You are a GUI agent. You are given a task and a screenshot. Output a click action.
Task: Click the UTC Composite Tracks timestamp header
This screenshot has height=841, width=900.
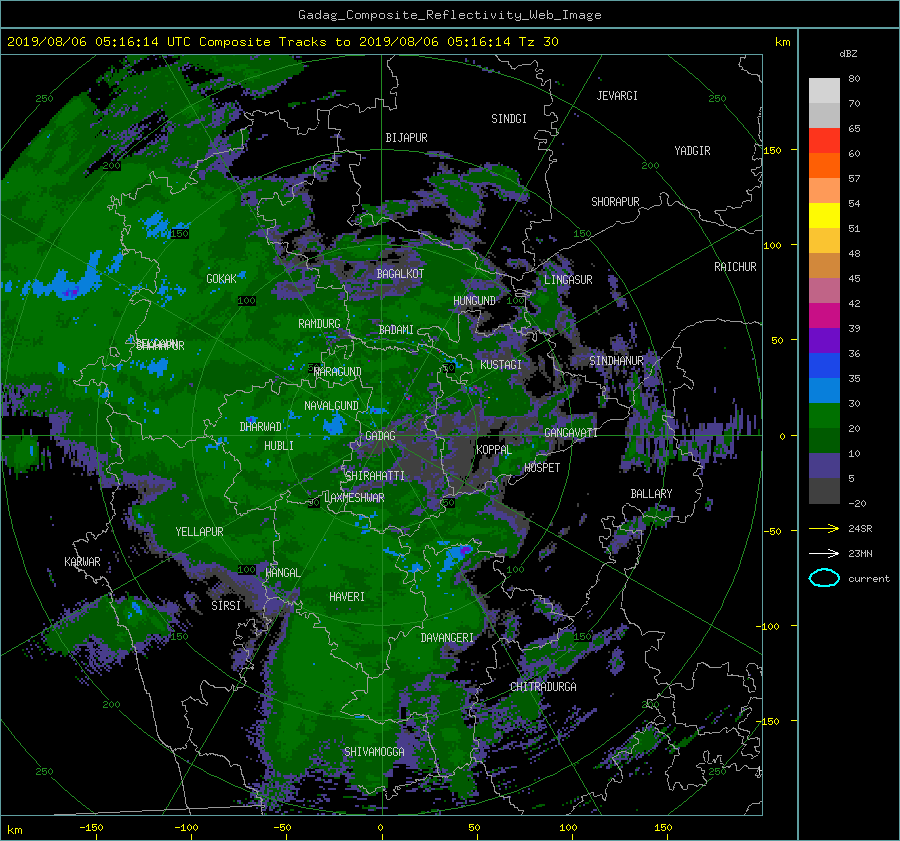tap(282, 41)
